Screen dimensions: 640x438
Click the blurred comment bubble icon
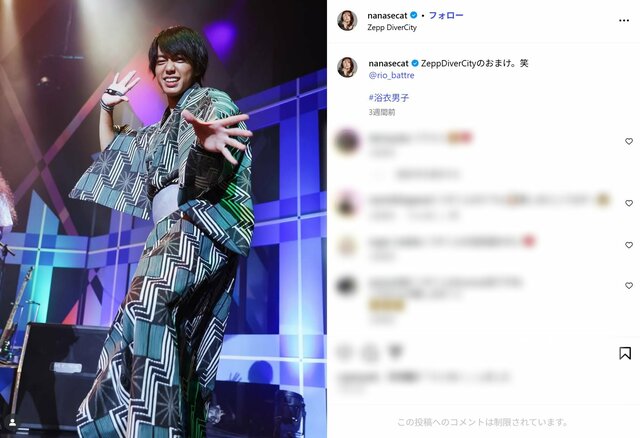pos(370,352)
